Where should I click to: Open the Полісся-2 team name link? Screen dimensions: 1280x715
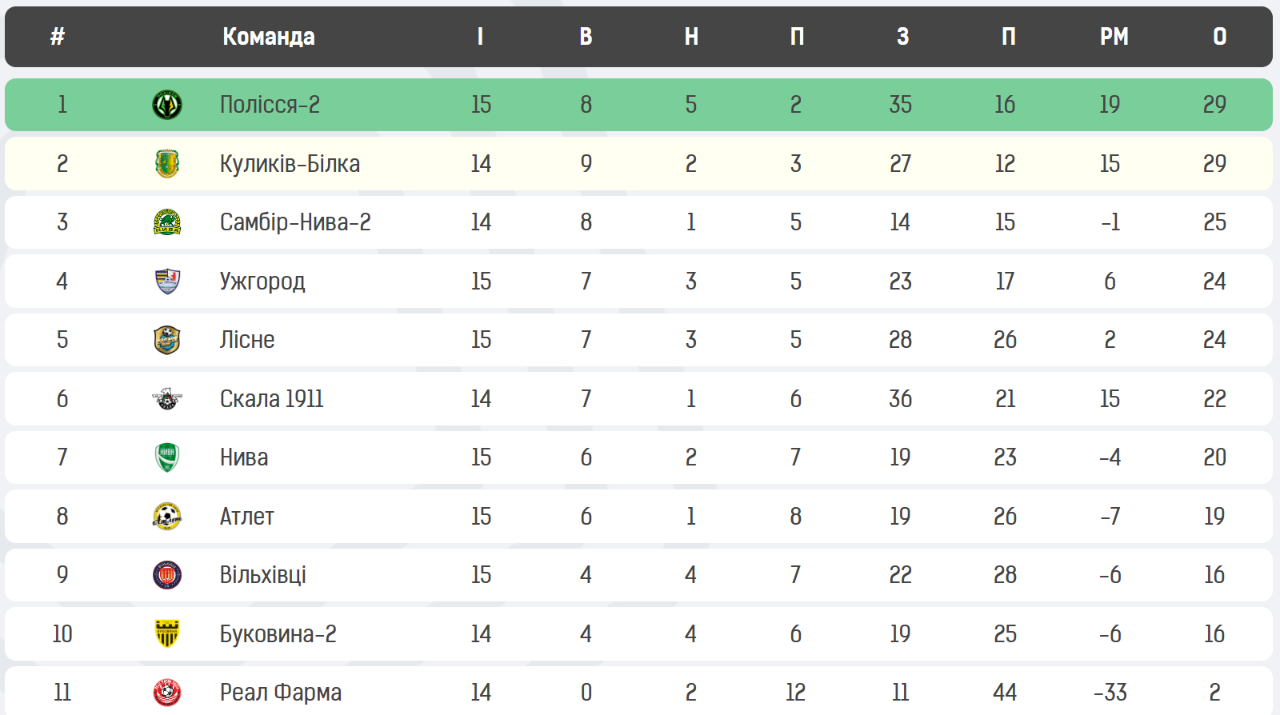click(270, 105)
